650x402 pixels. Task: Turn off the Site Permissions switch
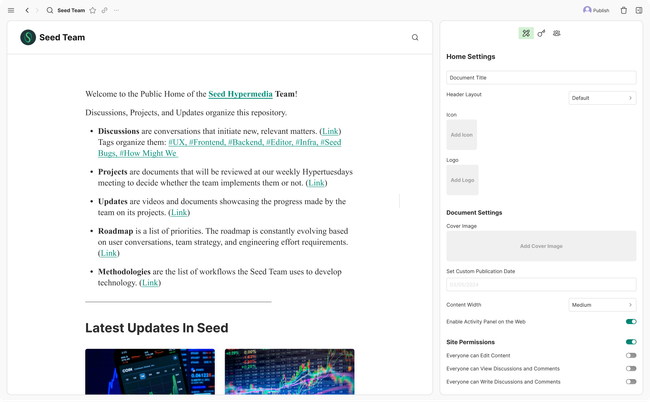[x=631, y=342]
